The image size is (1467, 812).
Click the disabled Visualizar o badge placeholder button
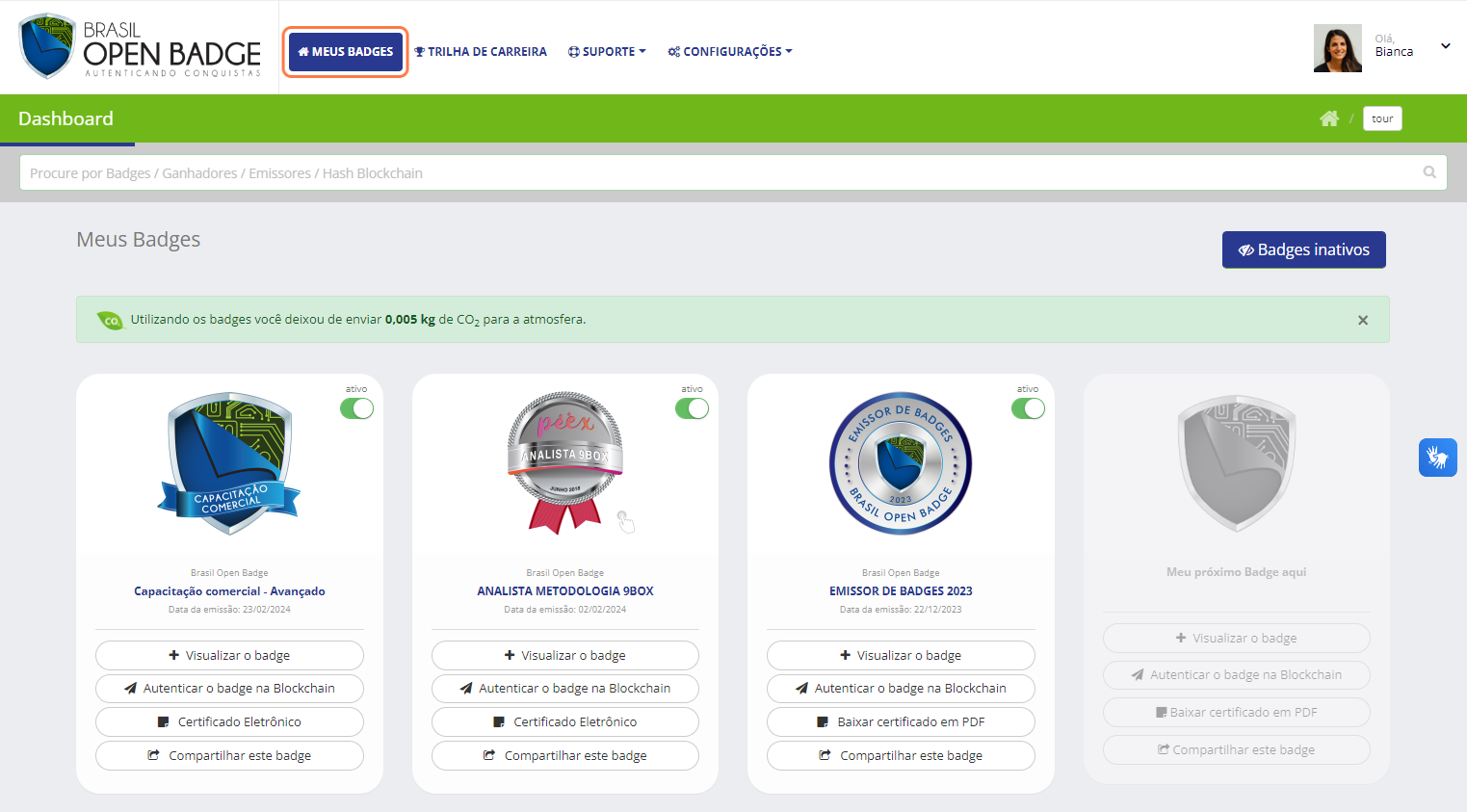(x=1237, y=638)
